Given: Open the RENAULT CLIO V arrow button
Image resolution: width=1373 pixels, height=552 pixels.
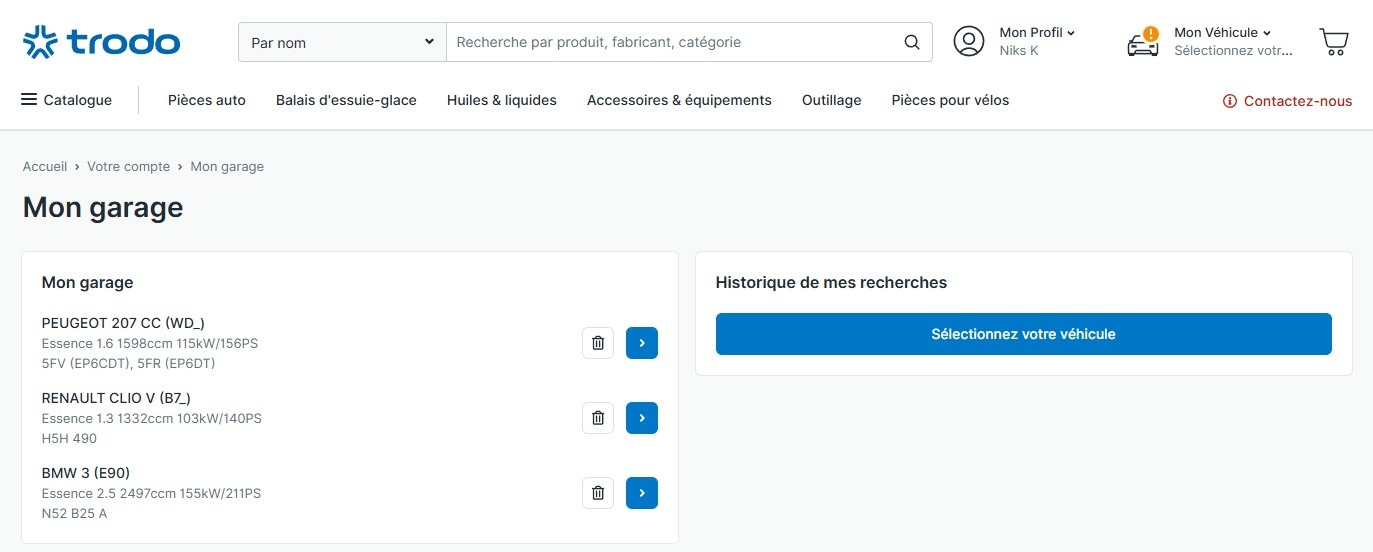Looking at the screenshot, I should 642,418.
